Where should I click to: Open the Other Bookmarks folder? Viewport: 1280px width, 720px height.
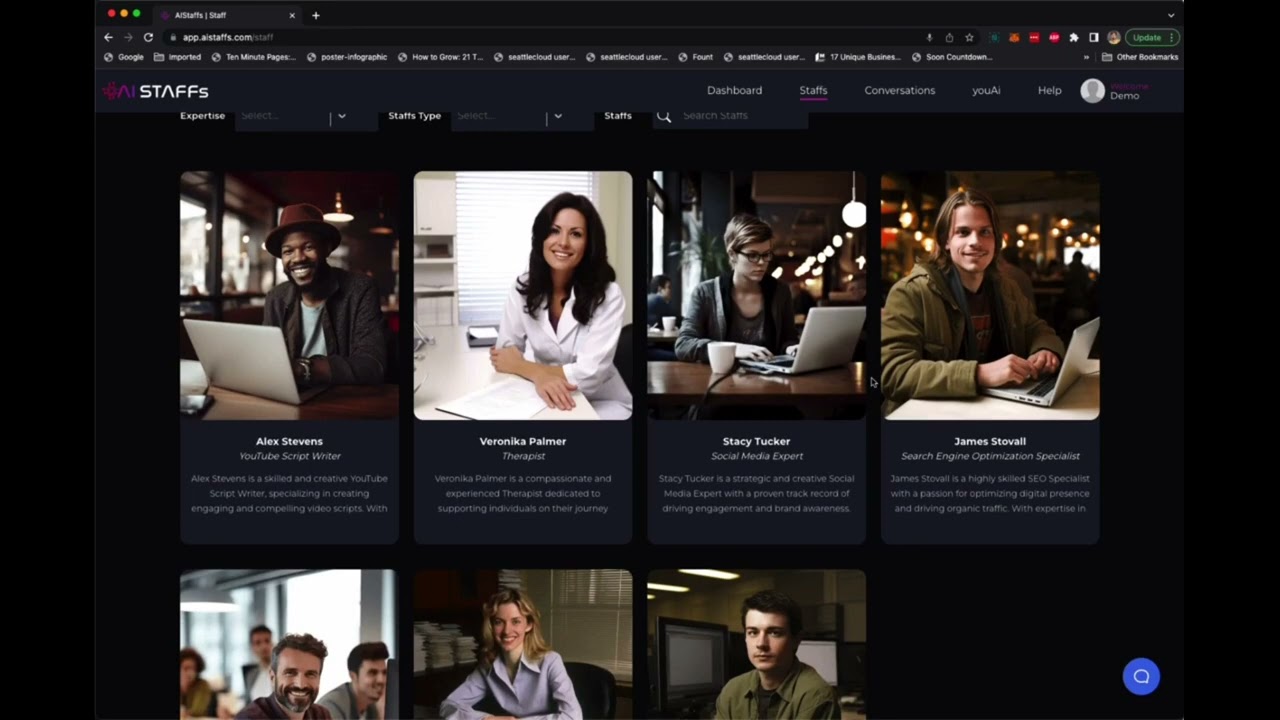click(1140, 57)
